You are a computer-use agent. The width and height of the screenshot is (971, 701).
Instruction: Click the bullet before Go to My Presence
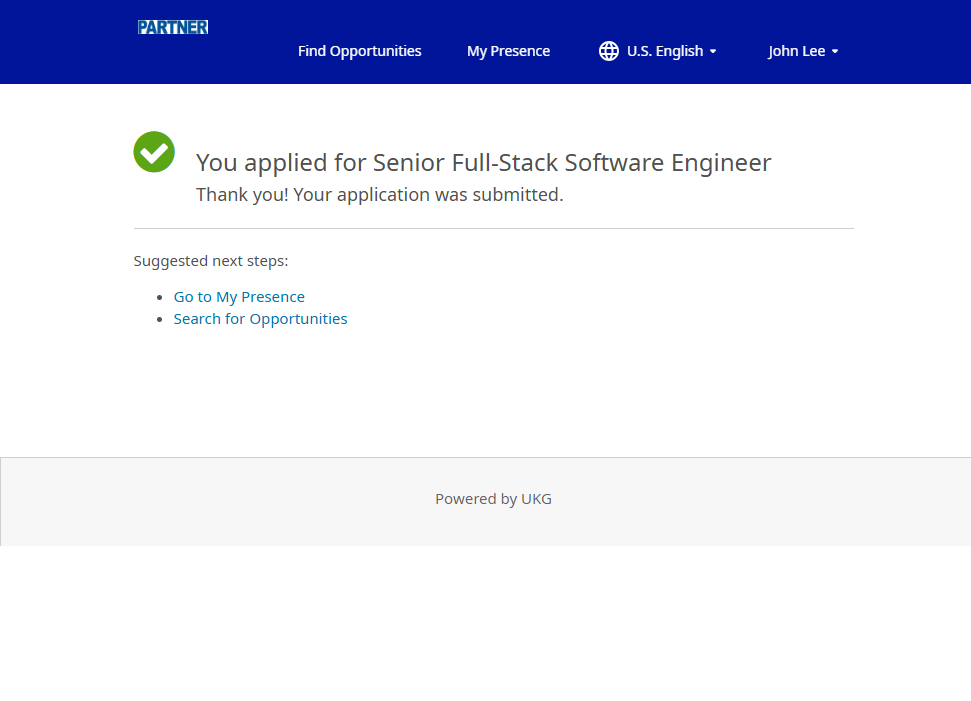click(x=160, y=298)
